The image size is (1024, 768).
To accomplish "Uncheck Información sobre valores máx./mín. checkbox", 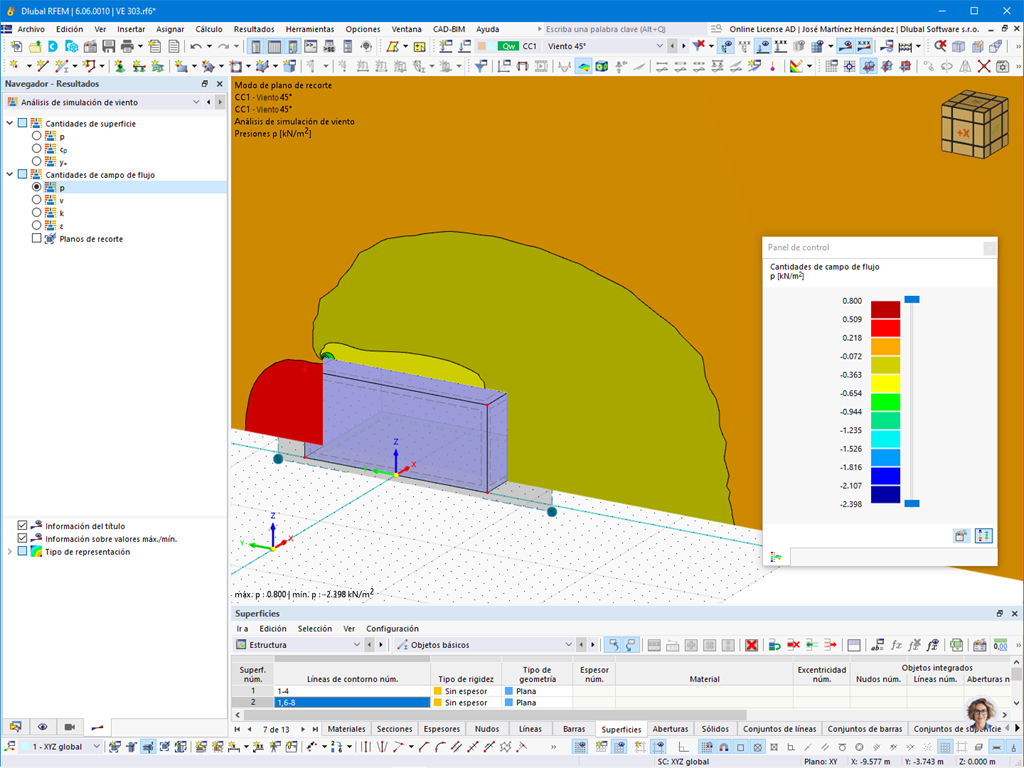I will 22,538.
